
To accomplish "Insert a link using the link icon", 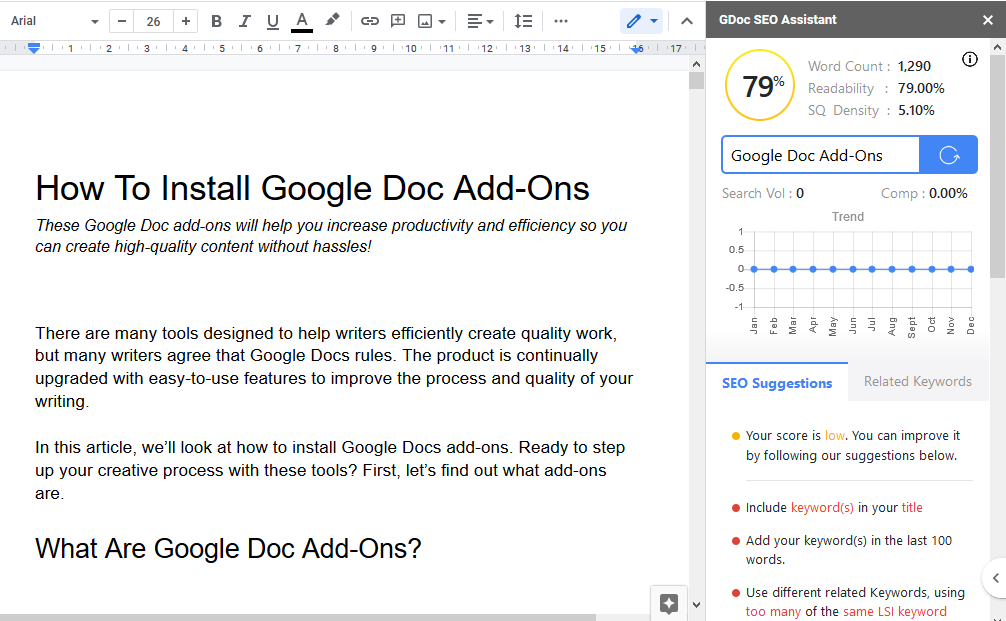I will tap(369, 20).
